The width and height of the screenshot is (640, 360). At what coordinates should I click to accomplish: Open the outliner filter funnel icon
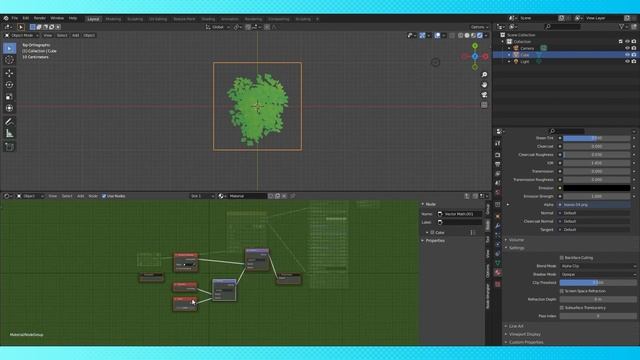(622, 27)
